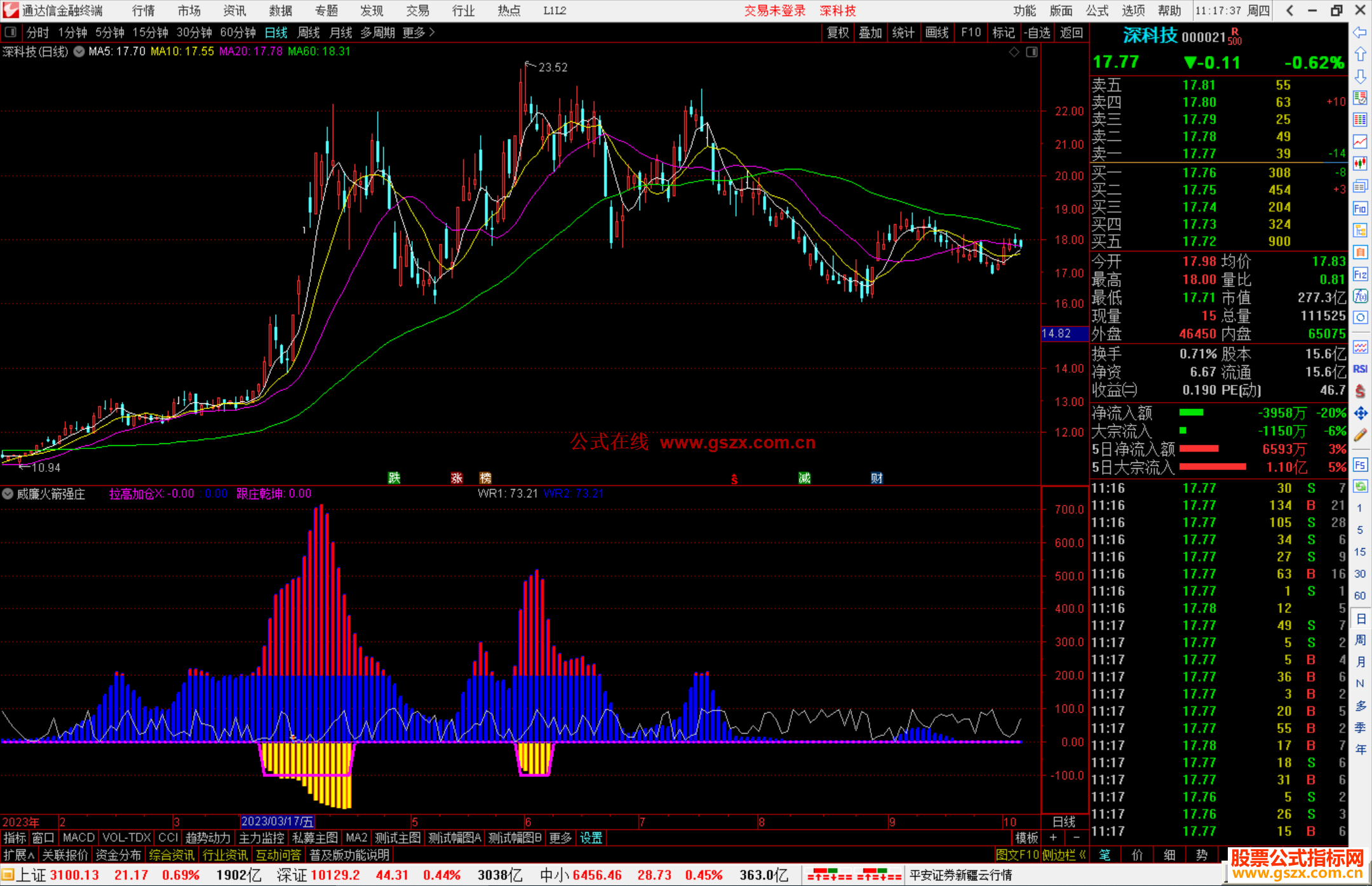Screen dimensions: 1372x886
Task: Click the 复权 button
Action: pyautogui.click(x=838, y=32)
